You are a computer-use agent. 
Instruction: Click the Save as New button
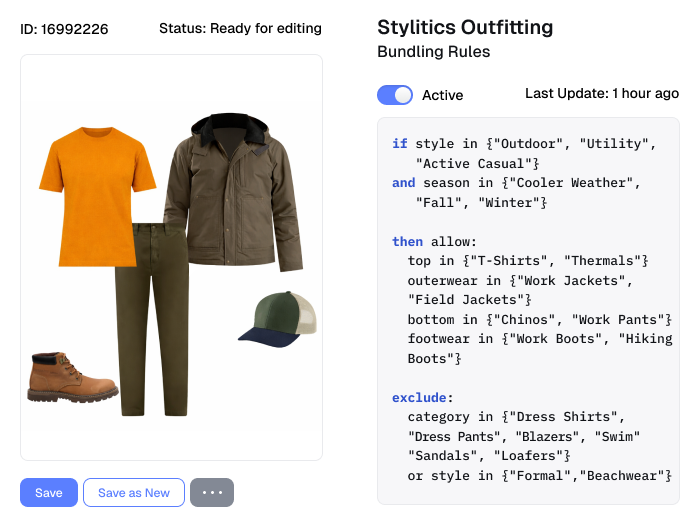coord(134,493)
